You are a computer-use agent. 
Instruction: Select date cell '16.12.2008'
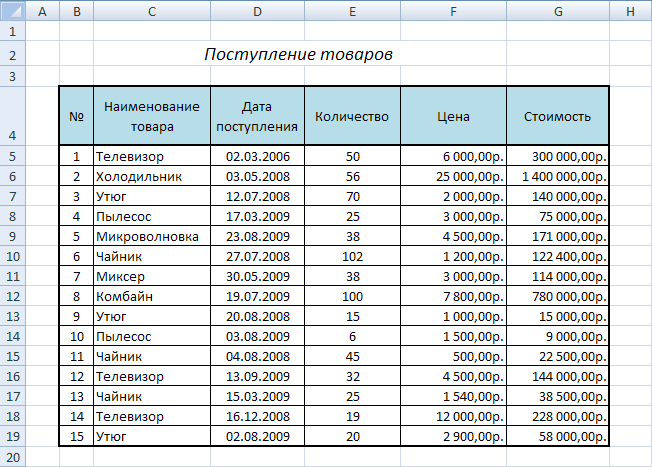[x=257, y=416]
